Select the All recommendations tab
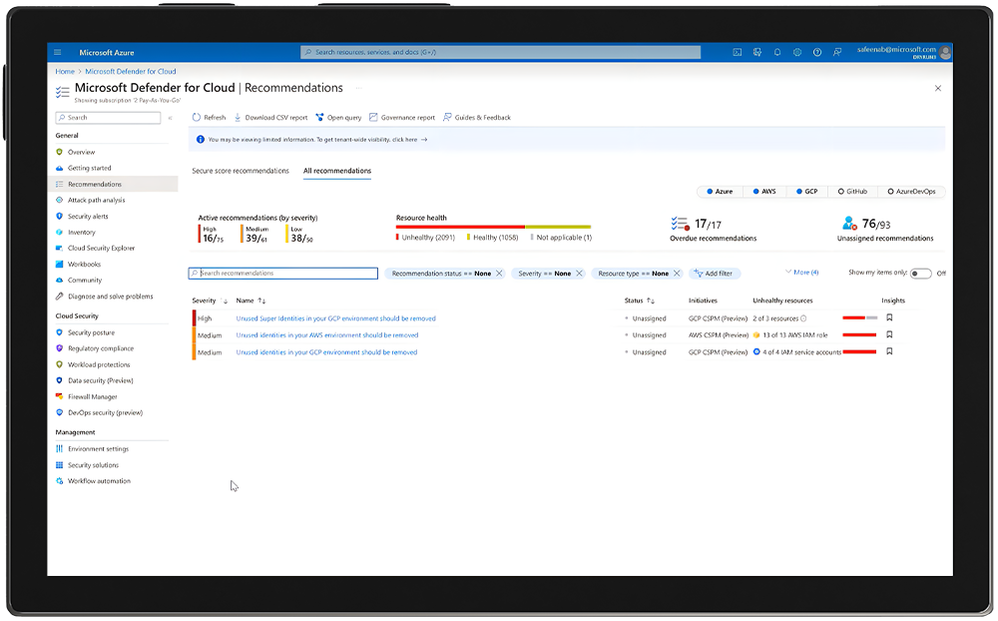Image resolution: width=998 pixels, height=621 pixels. click(x=337, y=171)
